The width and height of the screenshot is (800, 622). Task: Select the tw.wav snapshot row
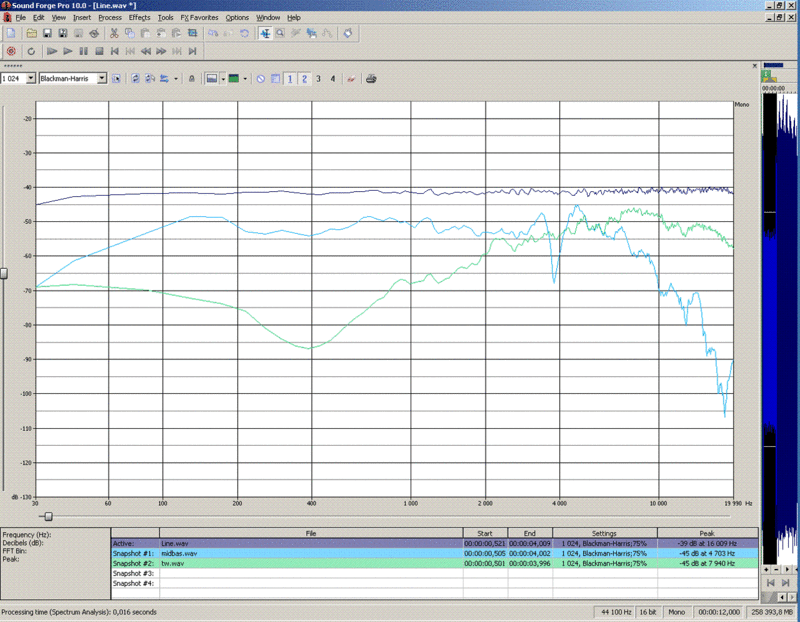pyautogui.click(x=310, y=563)
